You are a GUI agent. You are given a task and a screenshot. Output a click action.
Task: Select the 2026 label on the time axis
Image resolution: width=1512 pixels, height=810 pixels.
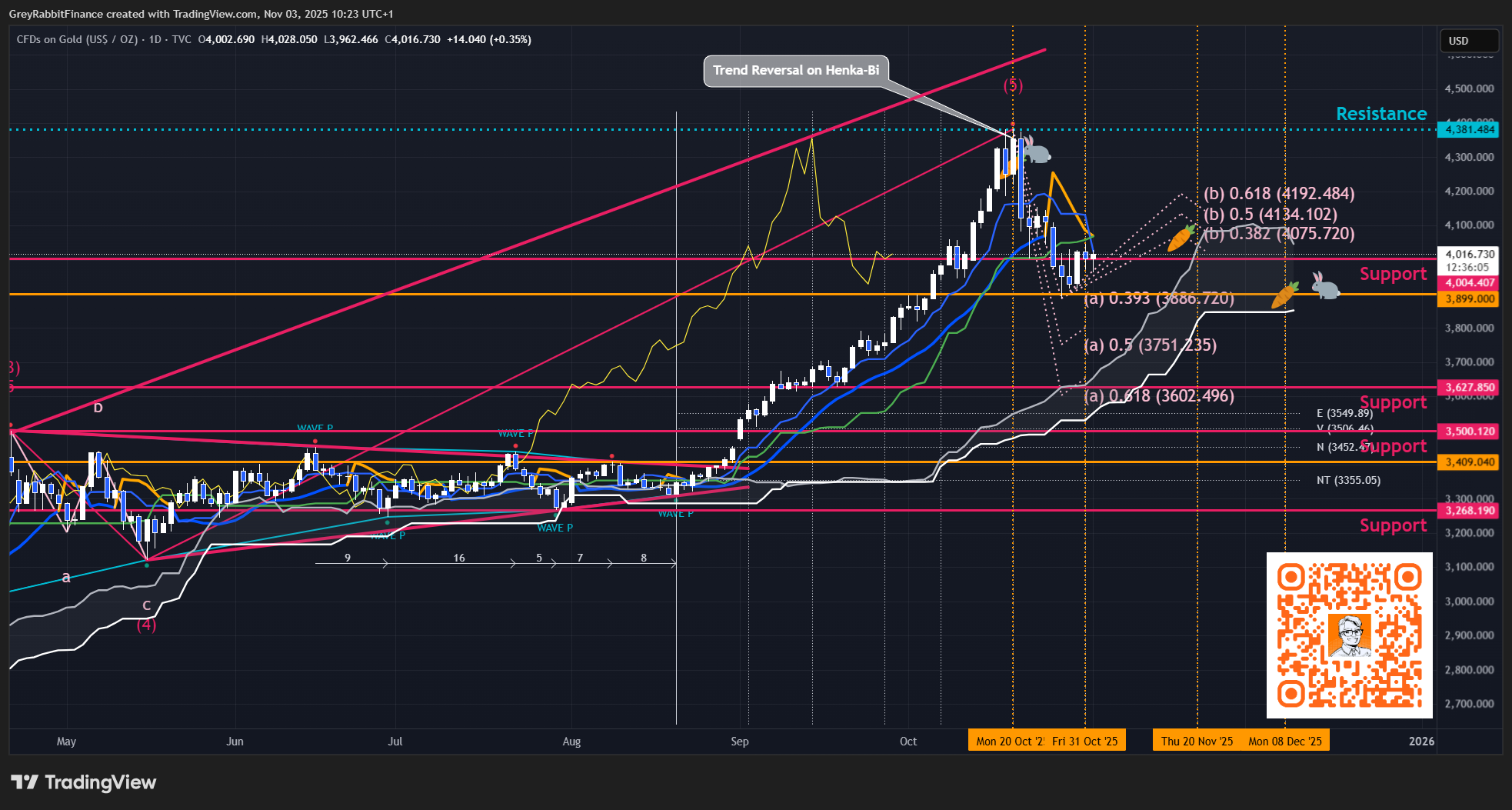pos(1420,741)
